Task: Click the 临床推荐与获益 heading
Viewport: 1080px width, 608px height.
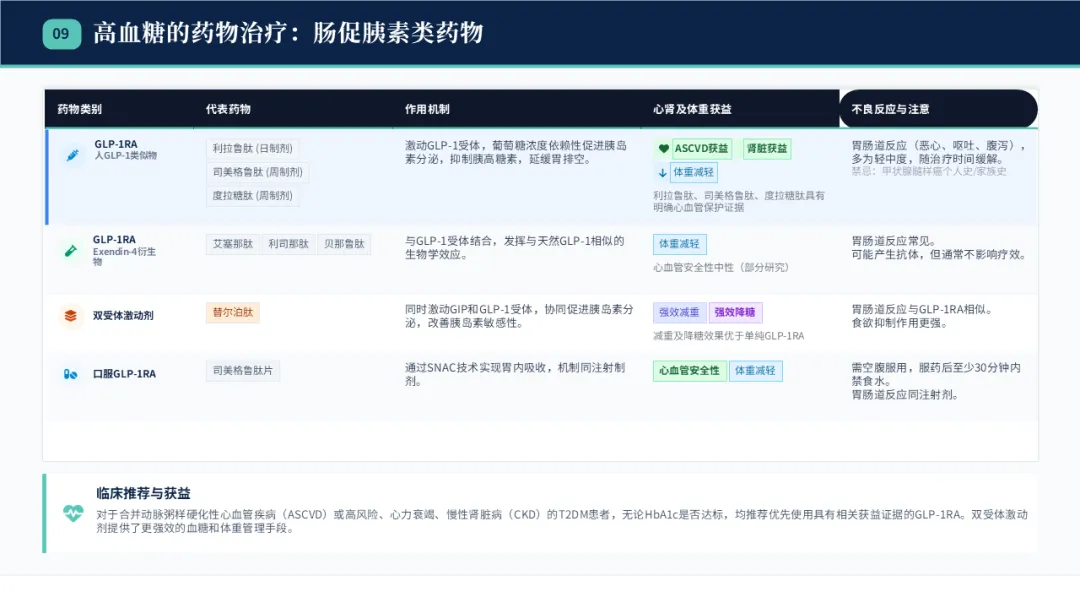Action: pos(143,493)
